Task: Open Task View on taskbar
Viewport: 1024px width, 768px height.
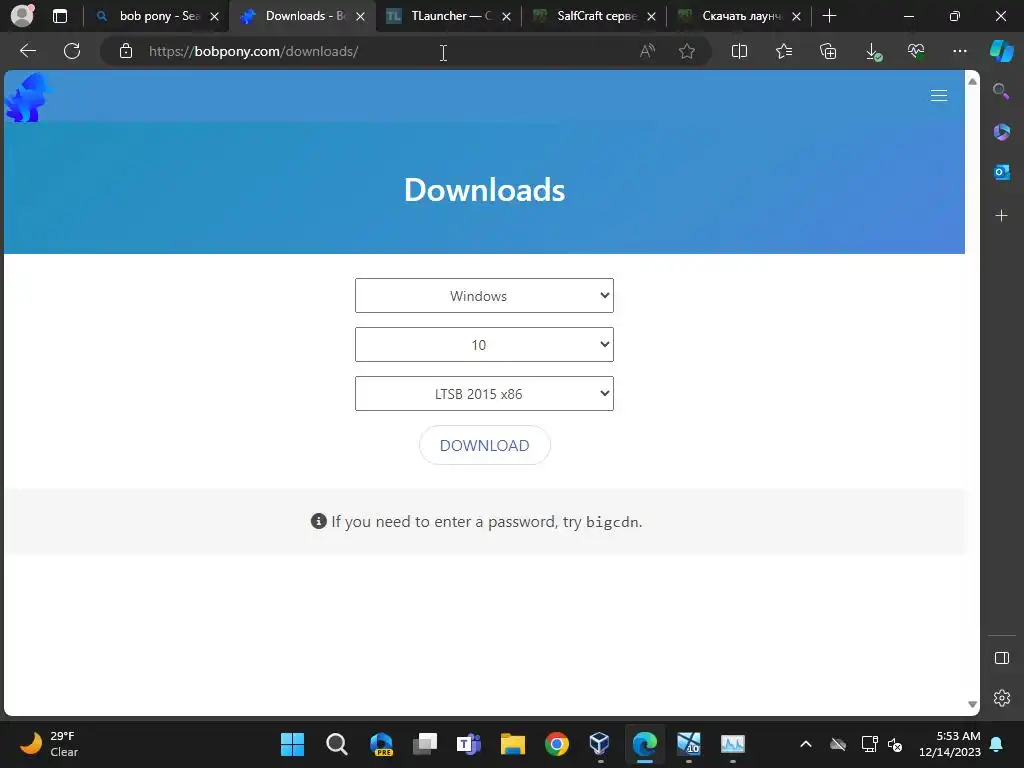Action: 425,744
